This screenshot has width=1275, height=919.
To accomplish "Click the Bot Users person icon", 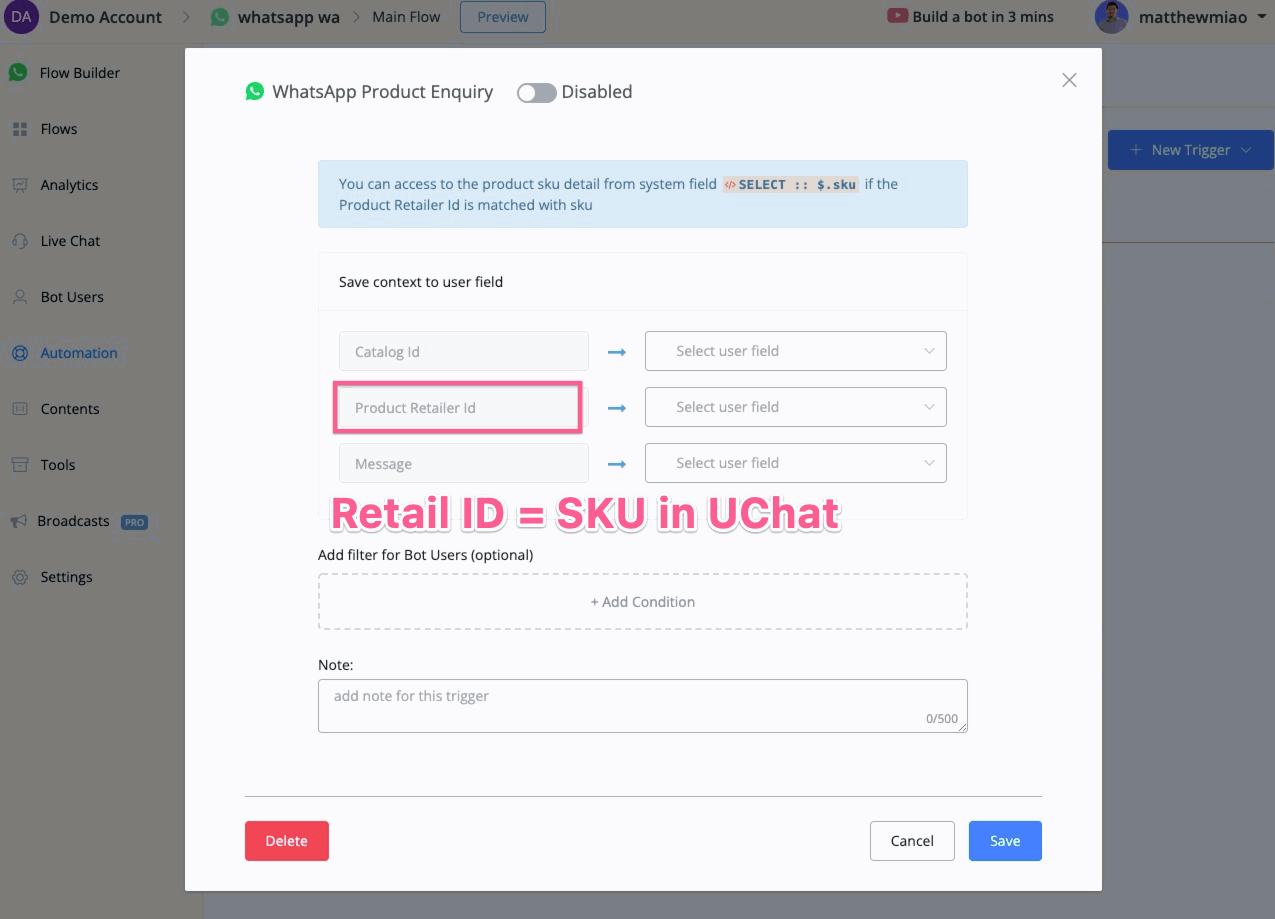I will (x=19, y=297).
